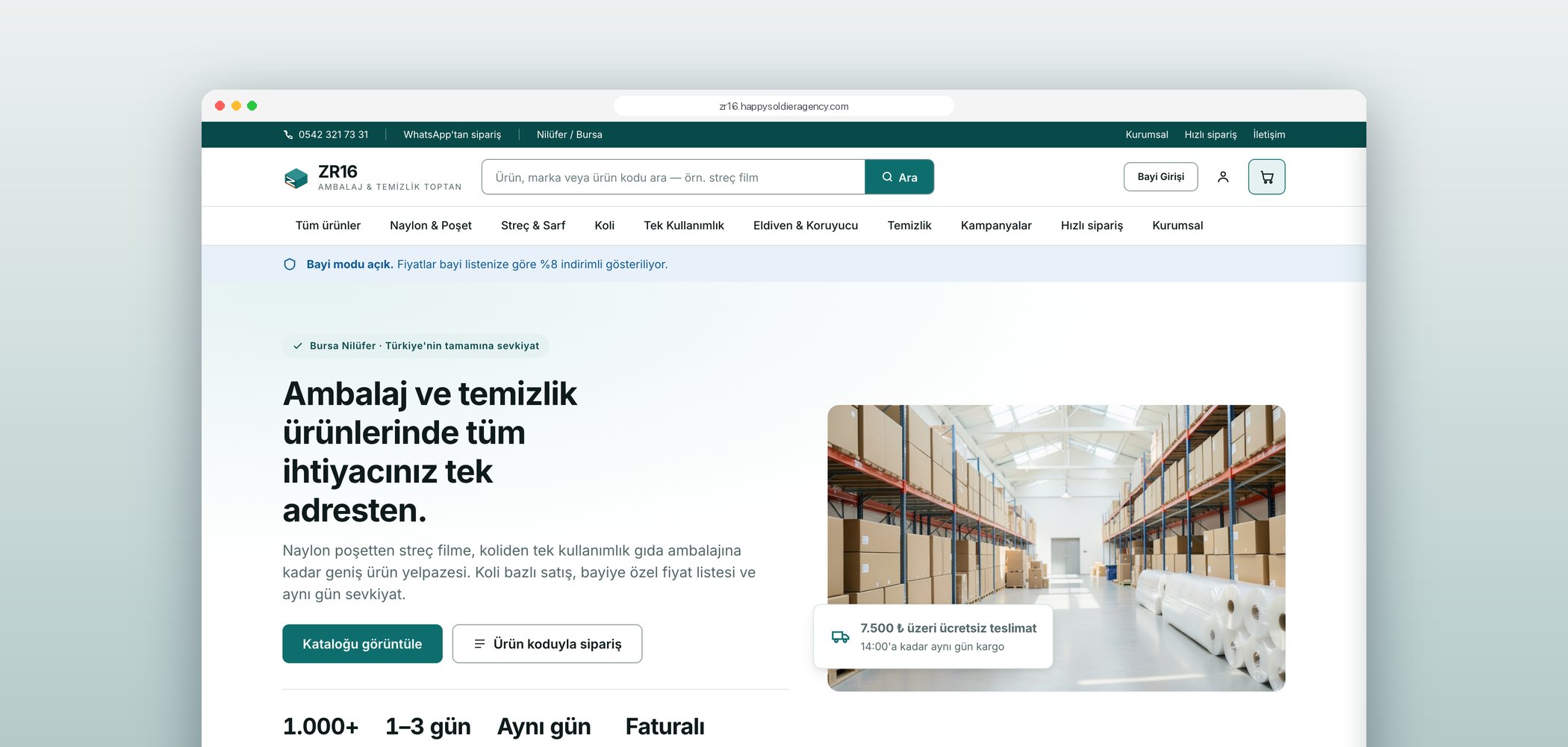Click the ZR16 box logo icon
1568x747 pixels.
(296, 178)
